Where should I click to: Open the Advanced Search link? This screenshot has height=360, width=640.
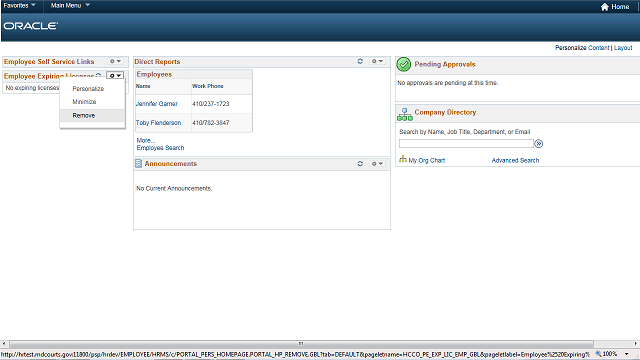pos(515,160)
